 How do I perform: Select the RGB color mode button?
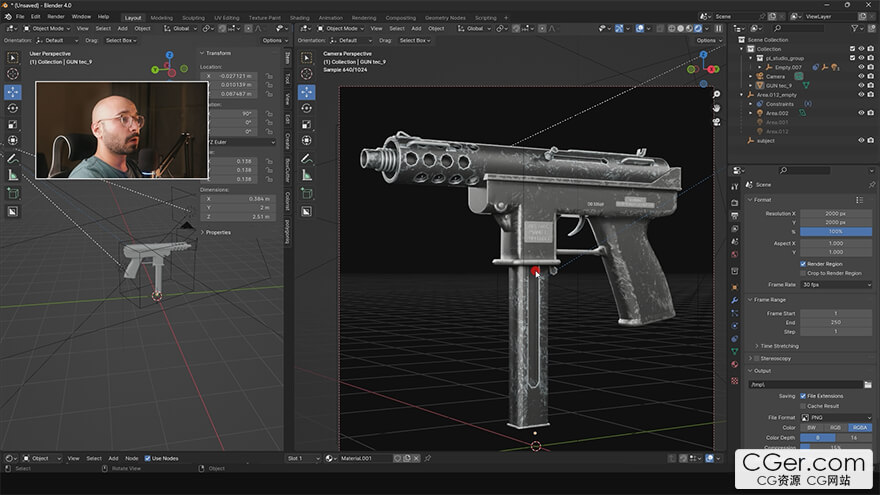pyautogui.click(x=835, y=427)
